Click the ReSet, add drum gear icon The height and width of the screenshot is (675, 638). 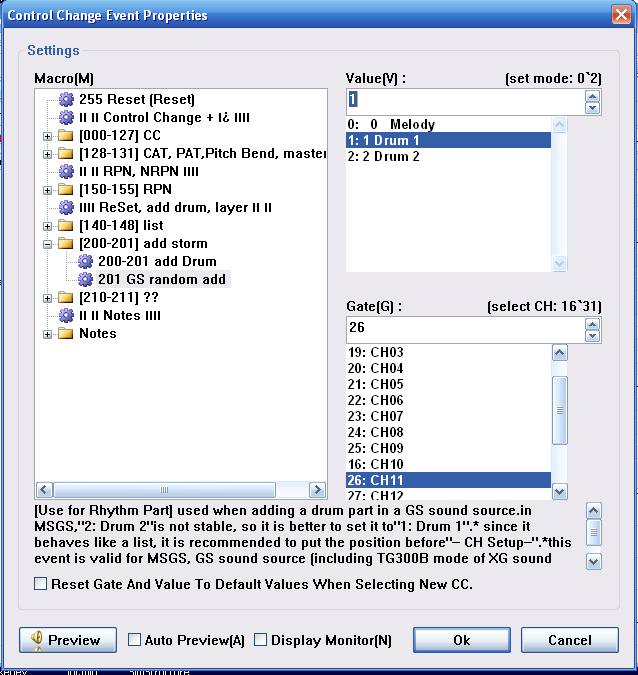[x=67, y=207]
